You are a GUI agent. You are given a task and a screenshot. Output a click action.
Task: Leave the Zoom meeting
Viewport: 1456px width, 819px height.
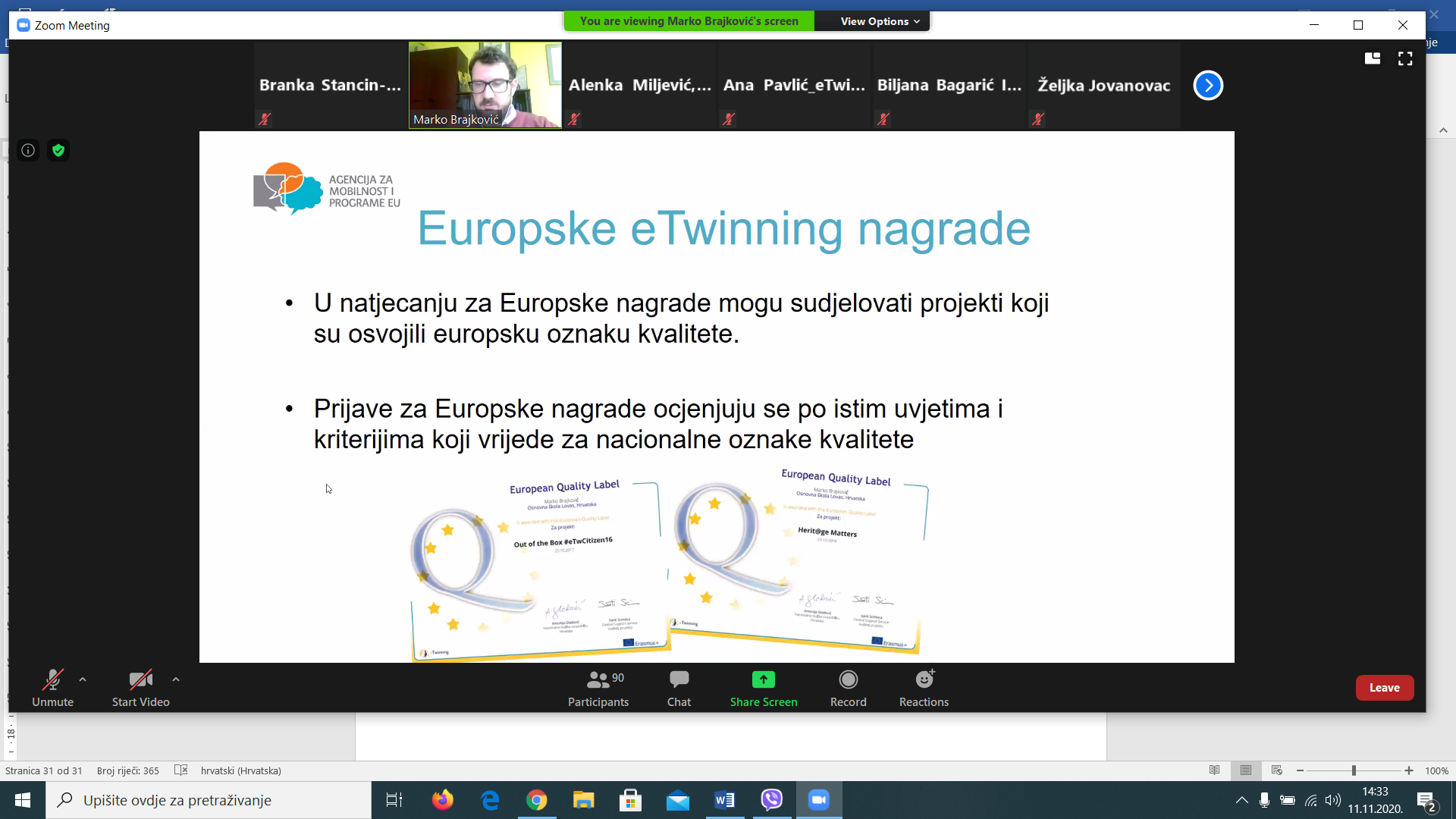coord(1385,688)
